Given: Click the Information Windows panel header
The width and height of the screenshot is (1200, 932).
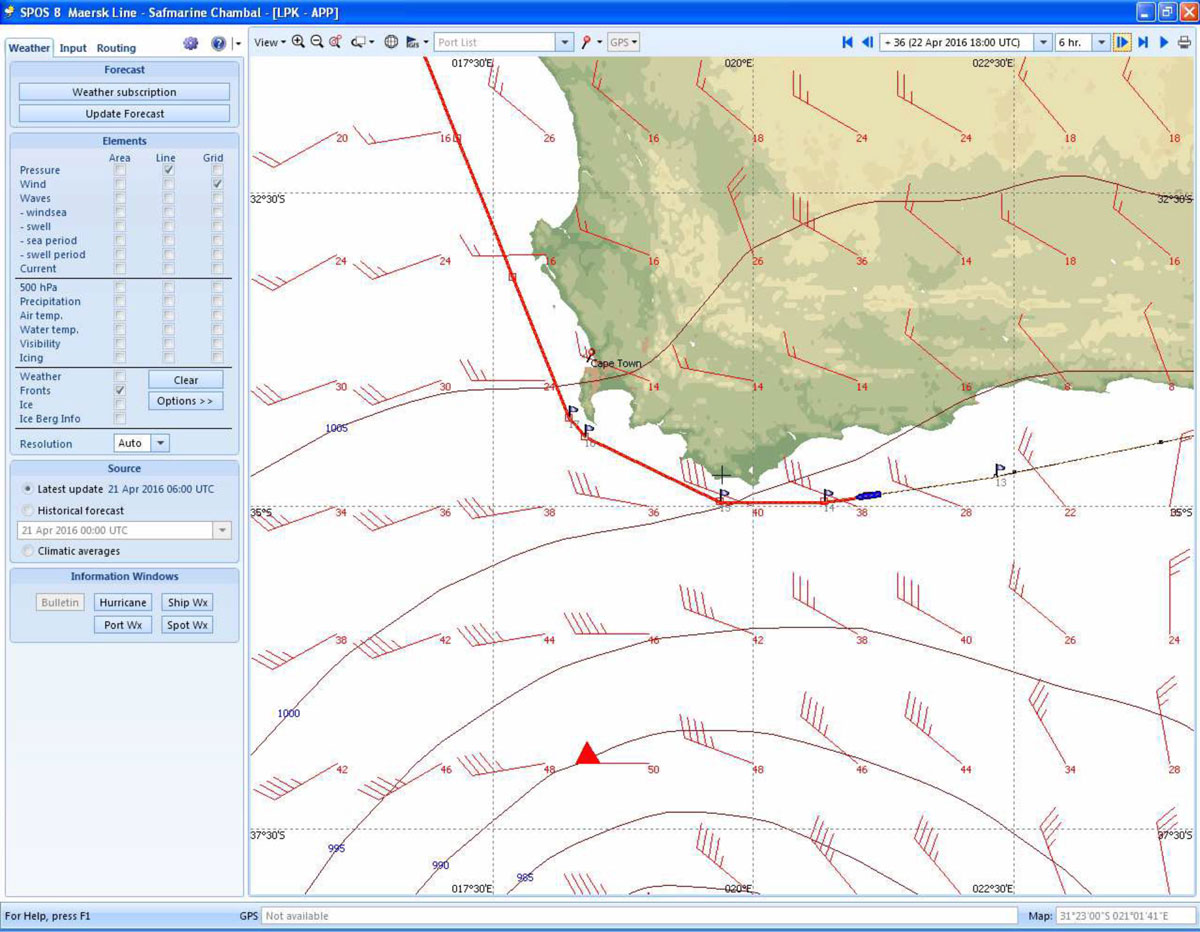Looking at the screenshot, I should point(124,576).
